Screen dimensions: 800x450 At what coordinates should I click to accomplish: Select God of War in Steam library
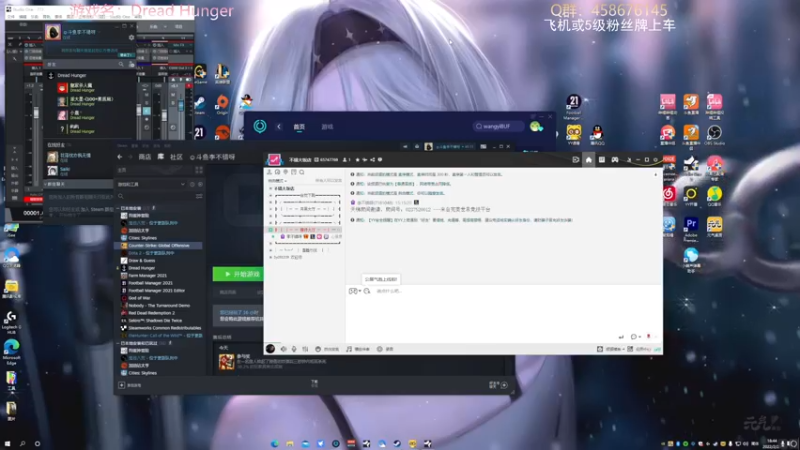click(x=139, y=298)
